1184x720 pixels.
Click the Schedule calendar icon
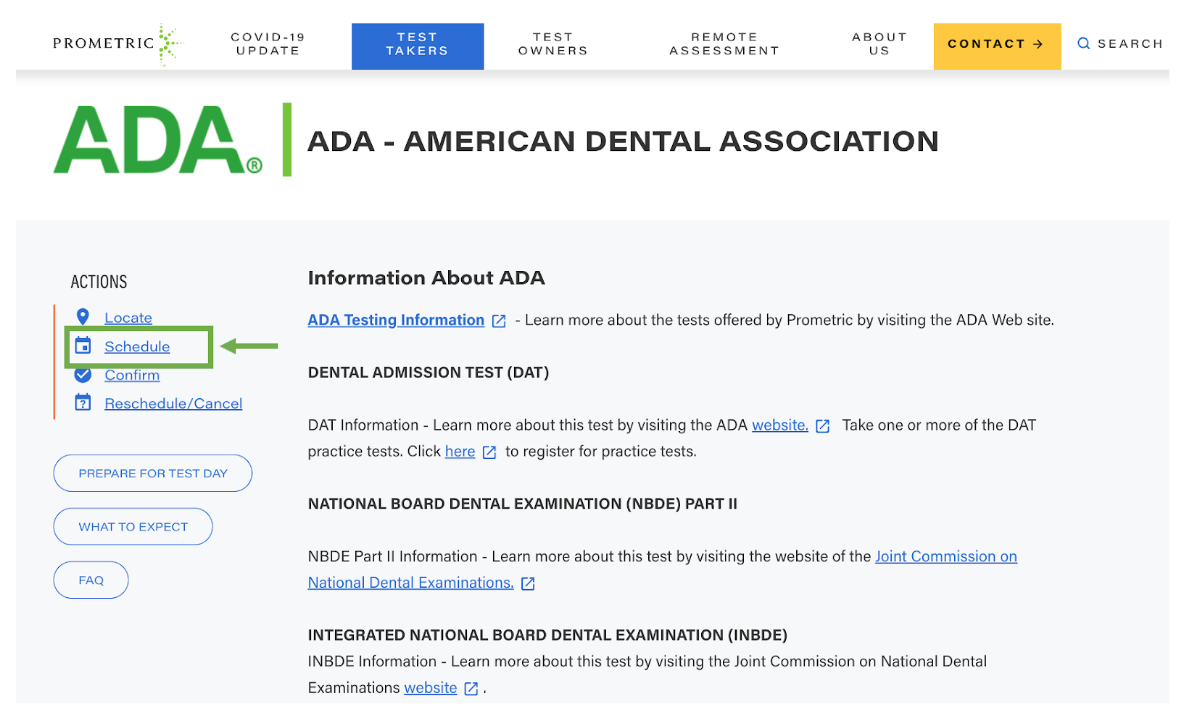point(83,346)
